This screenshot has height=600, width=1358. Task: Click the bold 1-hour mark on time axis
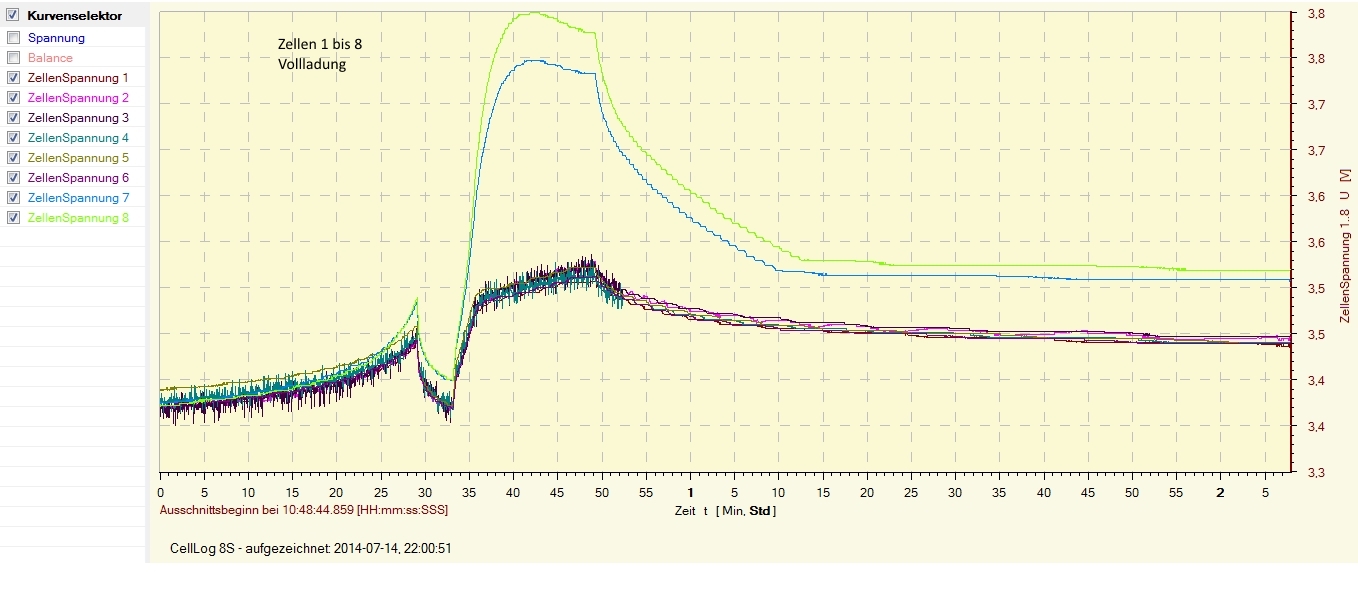(x=690, y=493)
